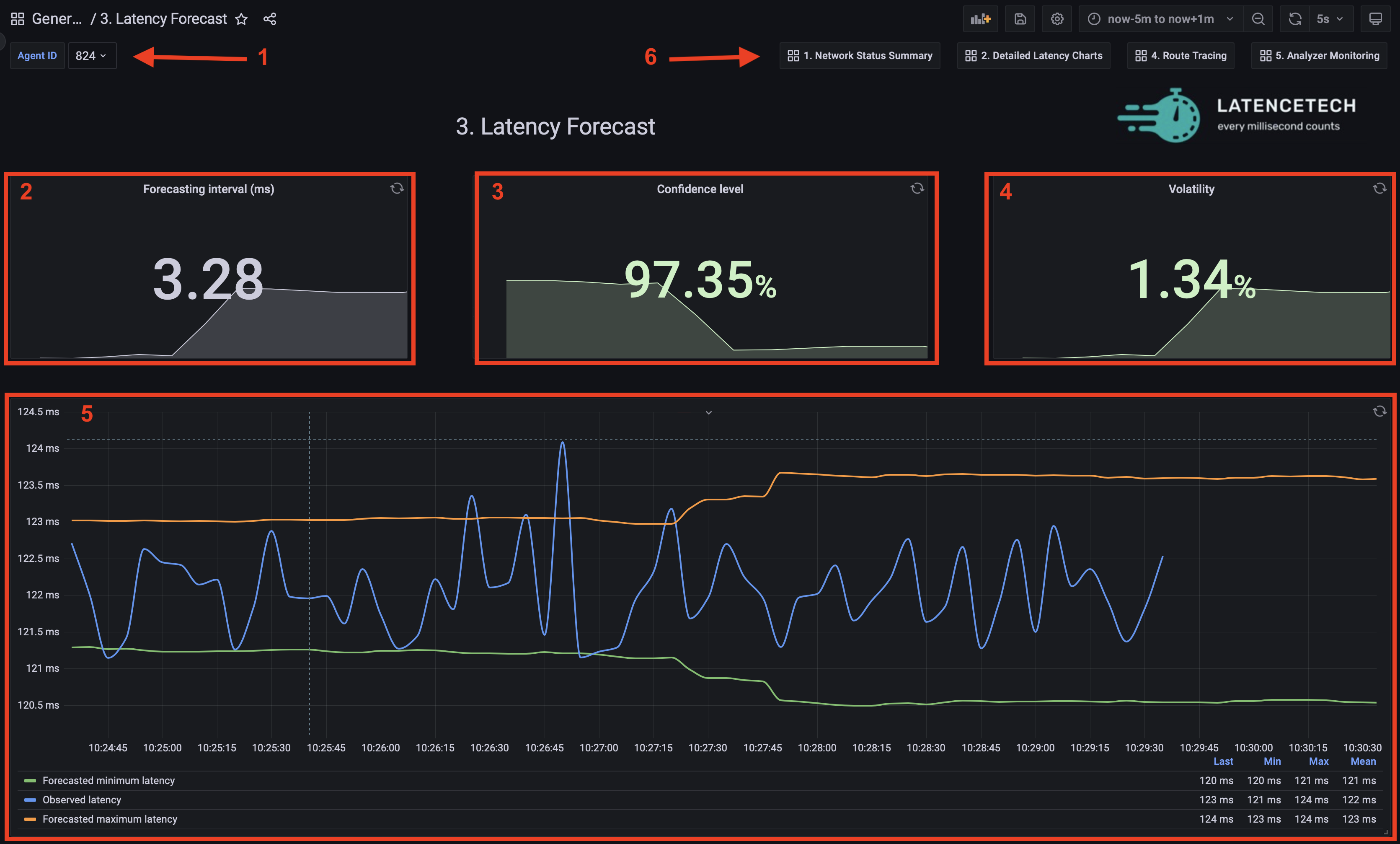This screenshot has height=844, width=1400.
Task: Hide the Observed latency series in the legend
Action: pos(81,799)
